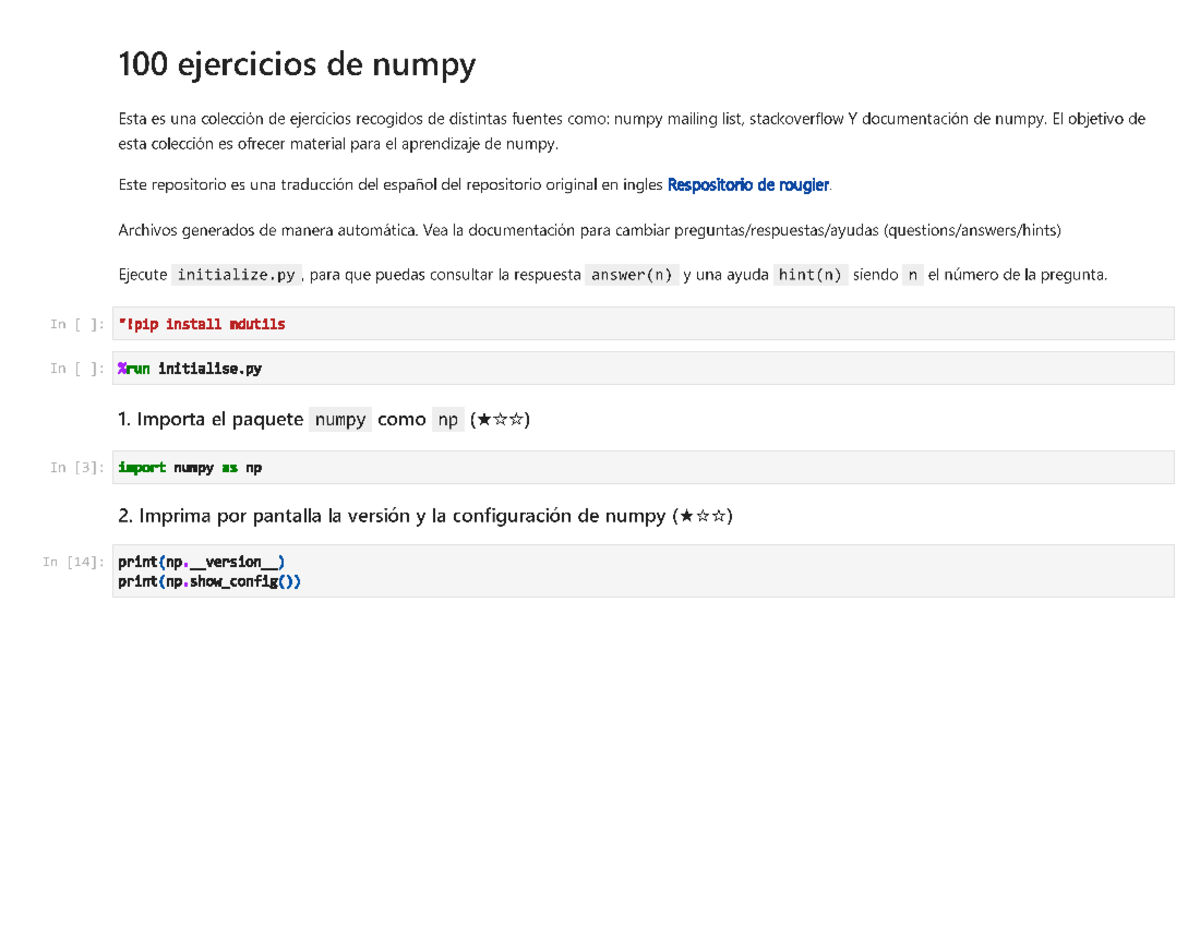Viewport: 1200px width, 927px height.
Task: Click the inline code "numpy" in exercise 1
Action: (x=340, y=419)
